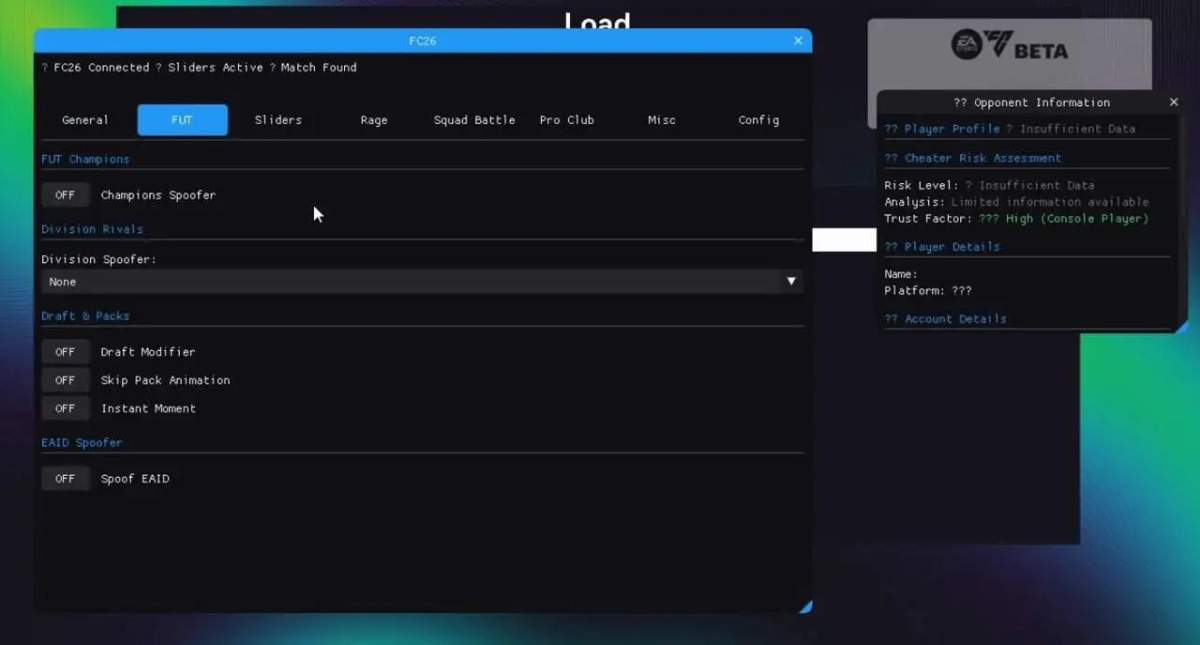The width and height of the screenshot is (1200, 645).
Task: Switch on Spoof EAID
Action: coord(65,479)
